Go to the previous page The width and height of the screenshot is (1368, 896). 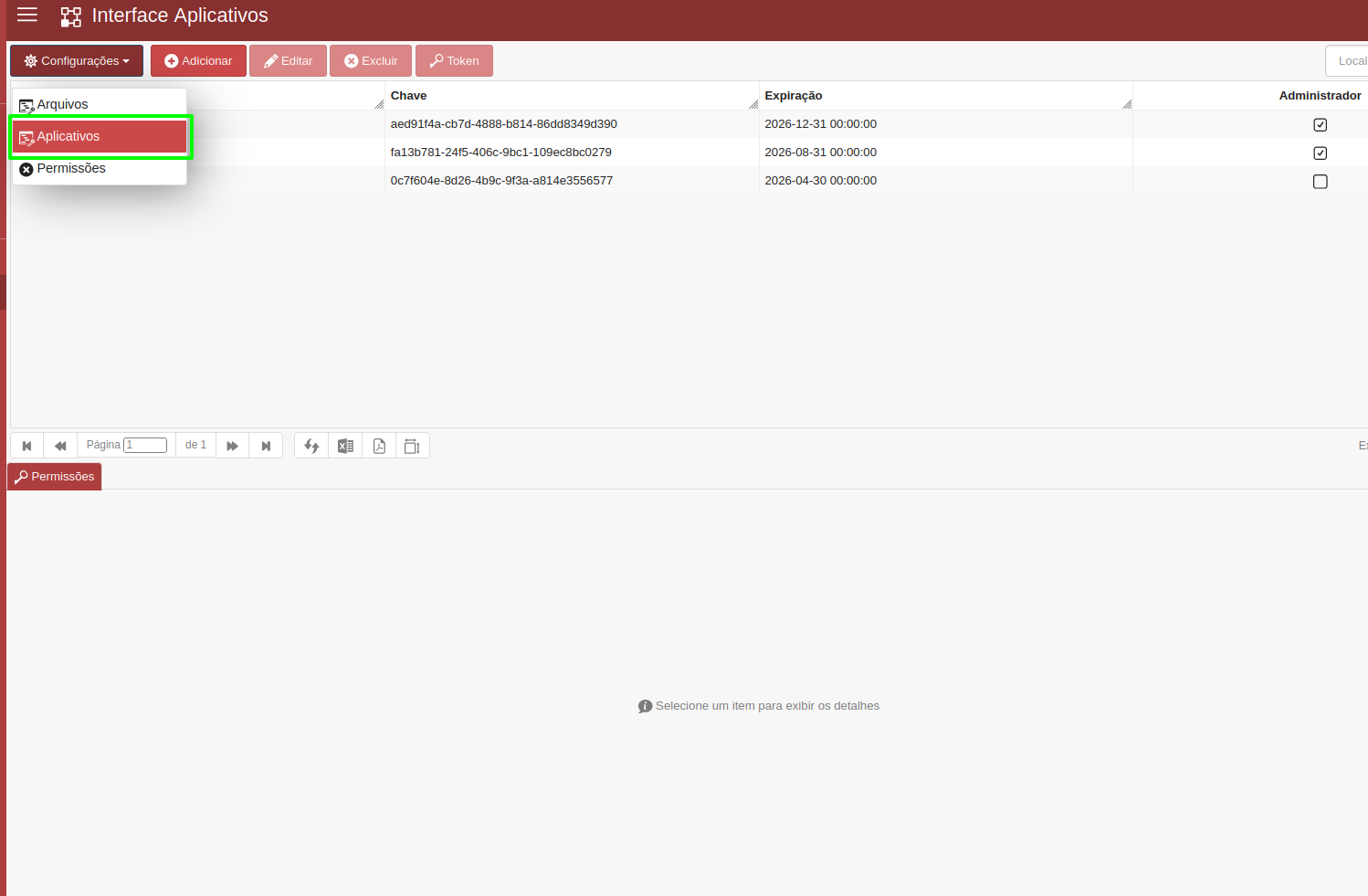click(x=60, y=446)
